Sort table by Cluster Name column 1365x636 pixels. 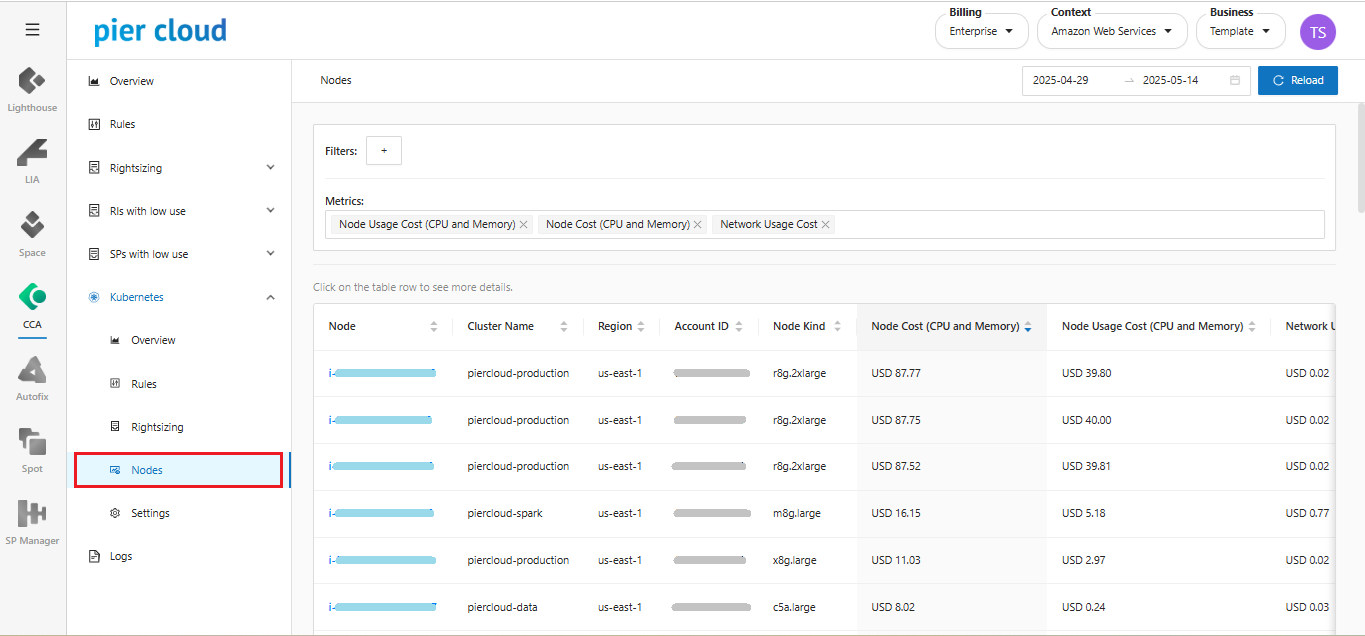[x=564, y=327]
